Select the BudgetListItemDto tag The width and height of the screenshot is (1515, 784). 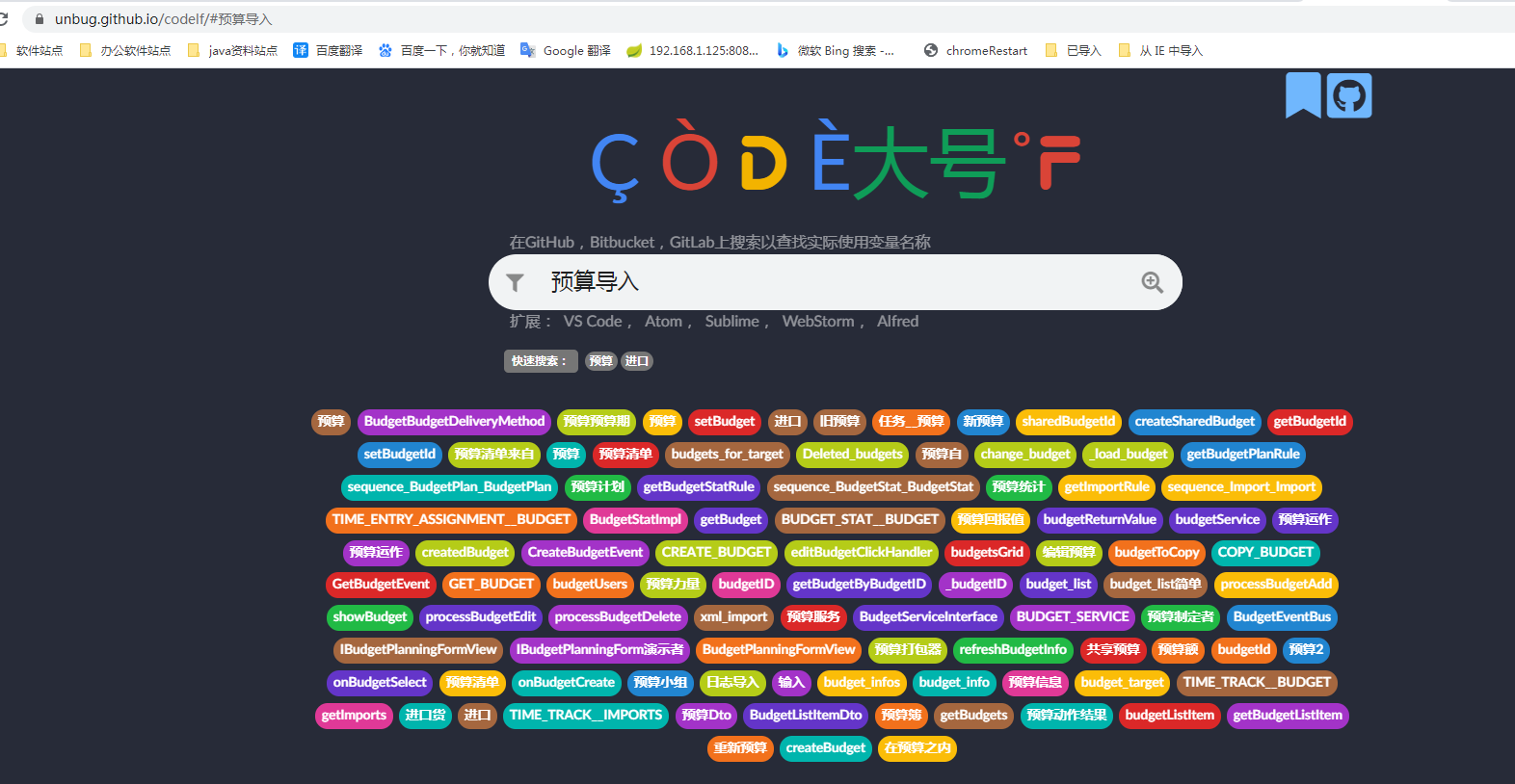coord(806,716)
